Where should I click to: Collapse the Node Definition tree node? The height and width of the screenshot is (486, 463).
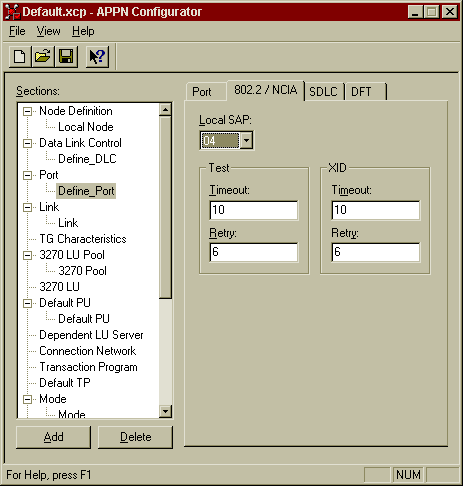click(27, 111)
